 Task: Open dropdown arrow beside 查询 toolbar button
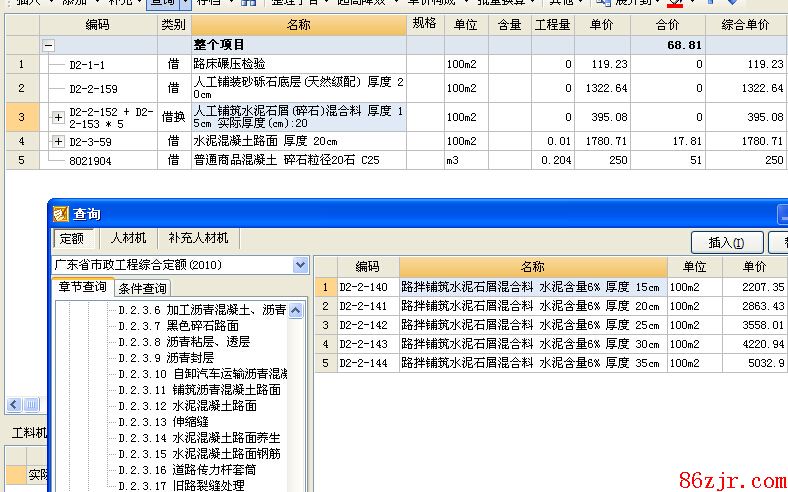coord(185,3)
